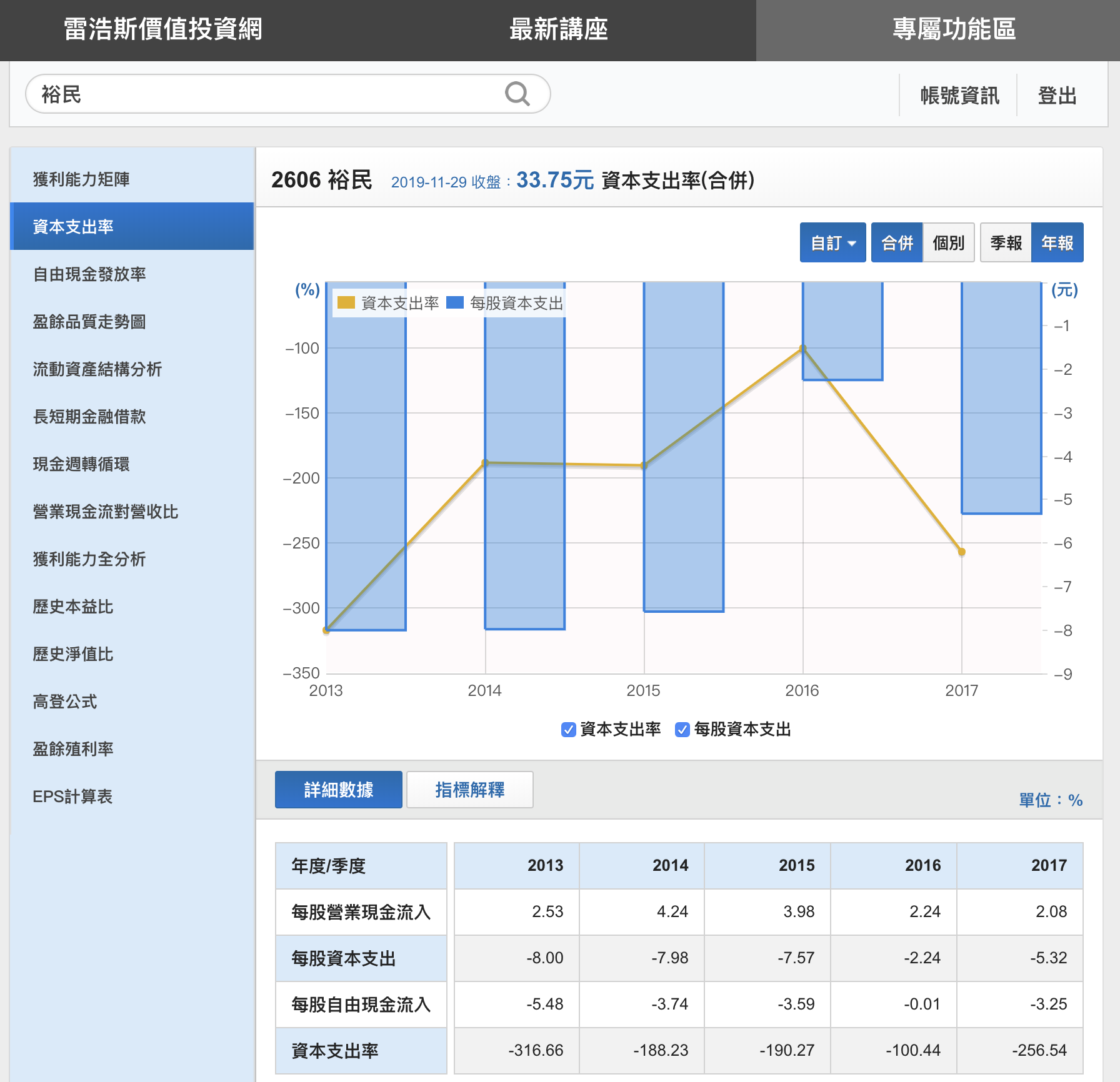Viewport: 1120px width, 1082px height.
Task: Click the yellow 資本支出率 legend swatch
Action: [346, 303]
